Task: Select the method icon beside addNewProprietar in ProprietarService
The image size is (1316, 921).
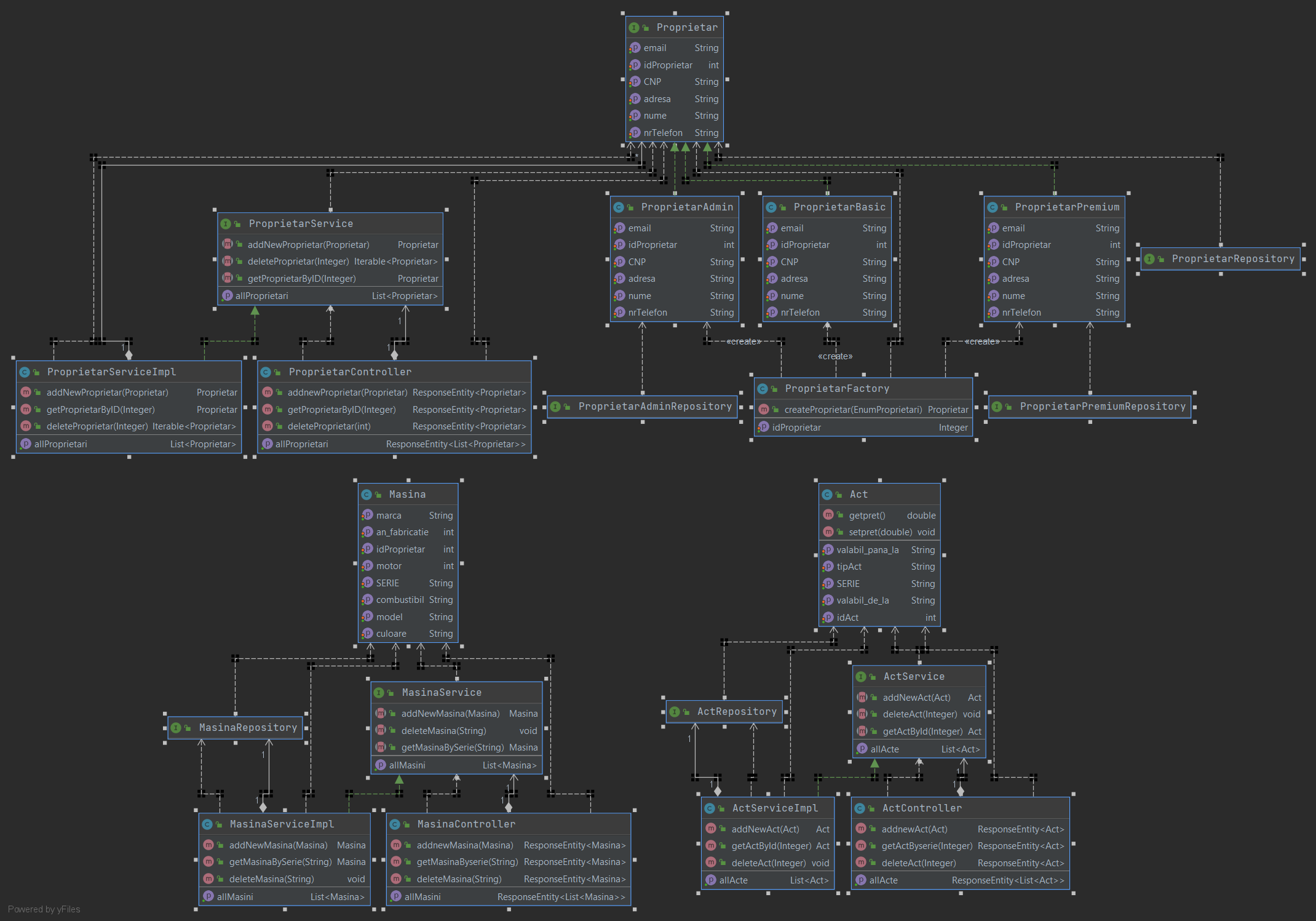Action: (x=228, y=244)
